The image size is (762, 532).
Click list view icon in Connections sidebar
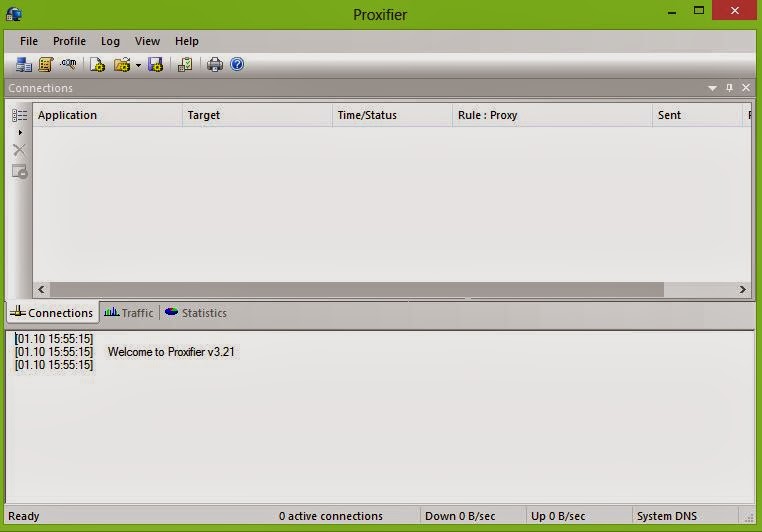pyautogui.click(x=19, y=115)
